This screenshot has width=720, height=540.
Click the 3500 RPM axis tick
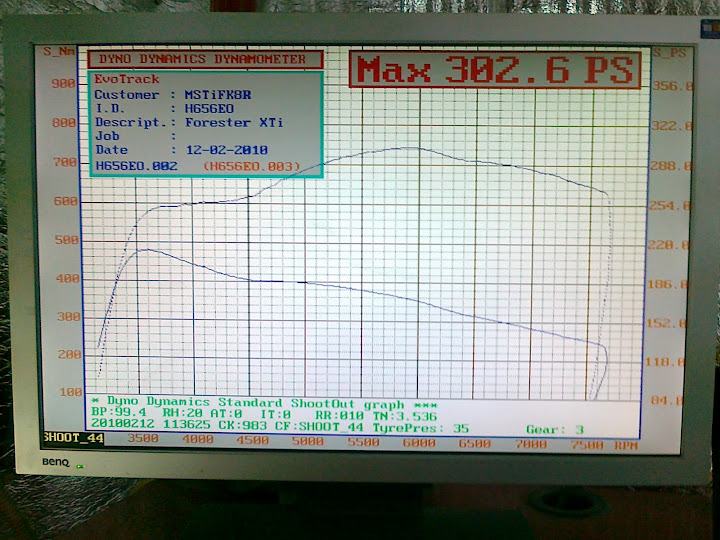[143, 439]
